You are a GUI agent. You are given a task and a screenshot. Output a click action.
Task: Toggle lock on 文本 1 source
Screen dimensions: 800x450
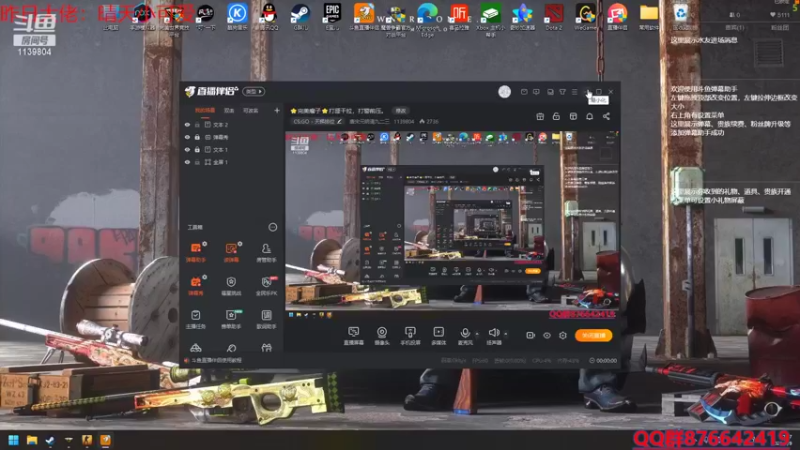(197, 149)
